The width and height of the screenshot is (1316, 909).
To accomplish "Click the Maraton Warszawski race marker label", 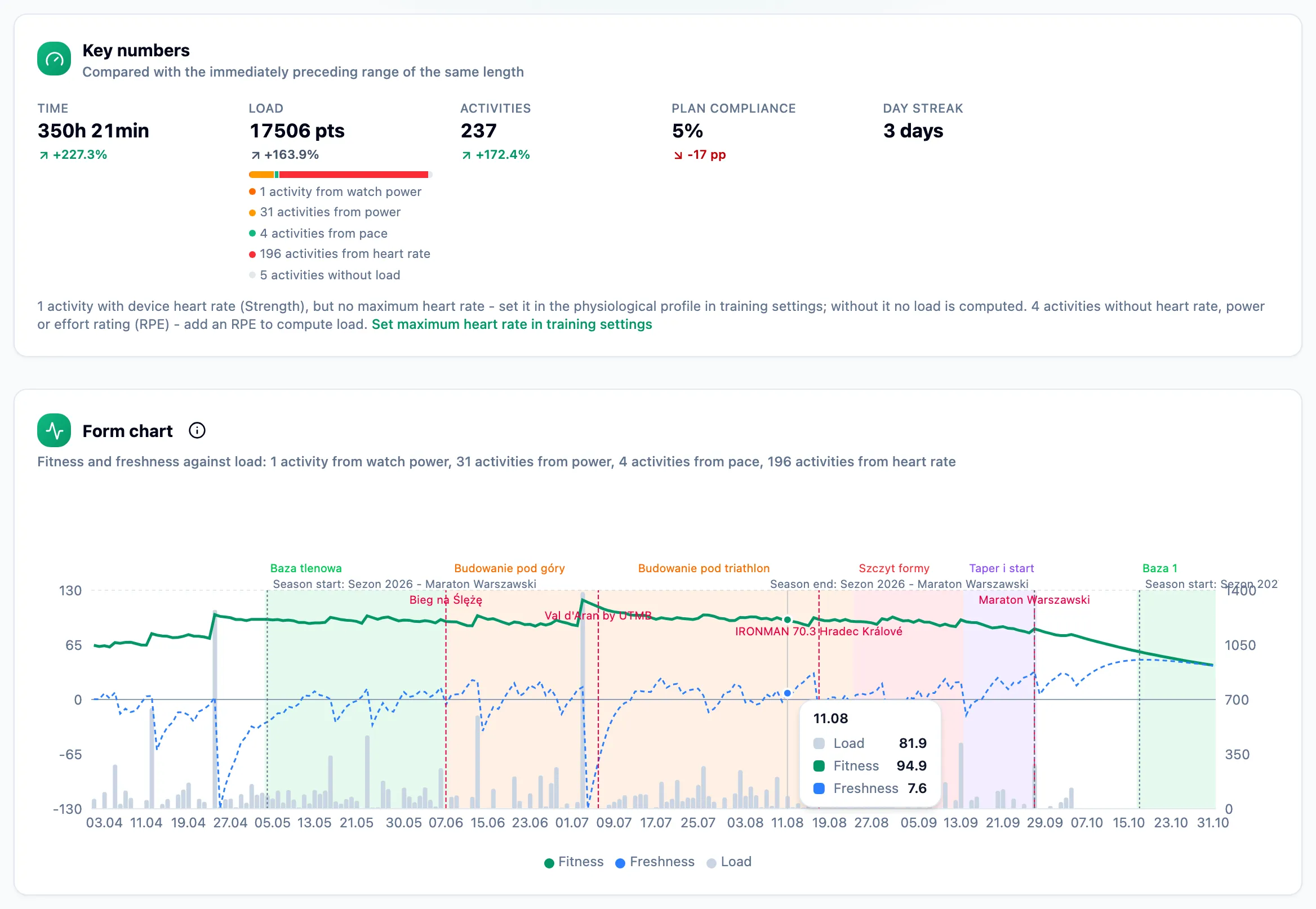I will [x=1034, y=600].
